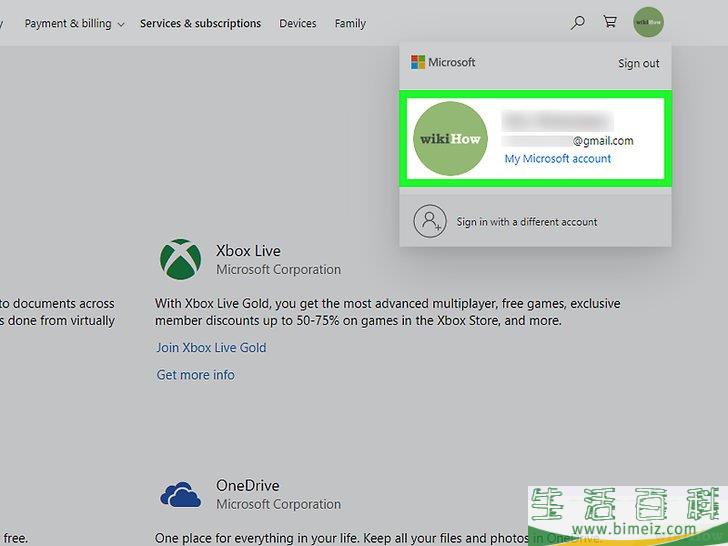
Task: Expand the Payment & billing dropdown
Action: (74, 23)
